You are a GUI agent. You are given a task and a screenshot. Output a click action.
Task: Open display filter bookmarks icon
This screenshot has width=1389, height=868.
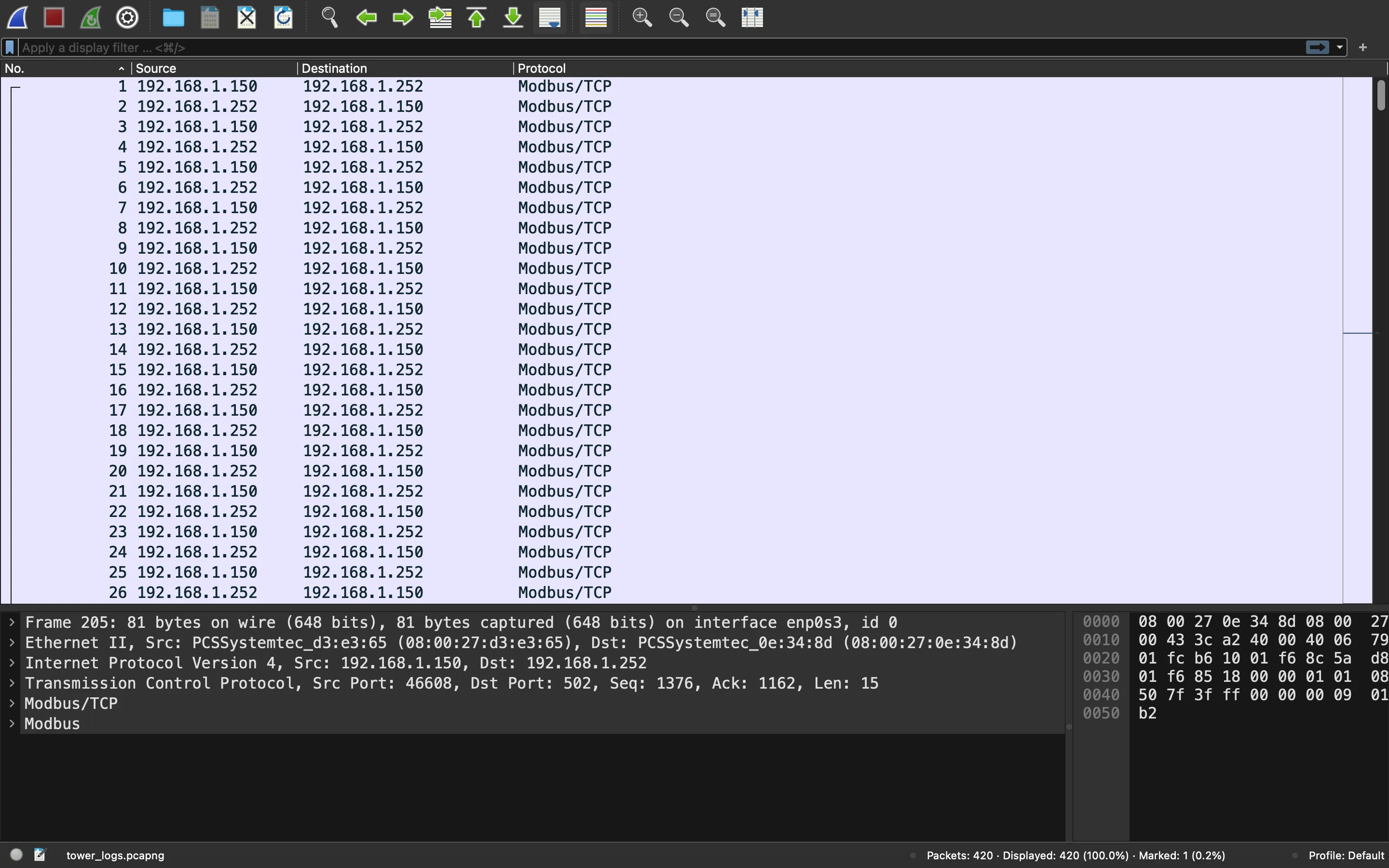pos(10,47)
